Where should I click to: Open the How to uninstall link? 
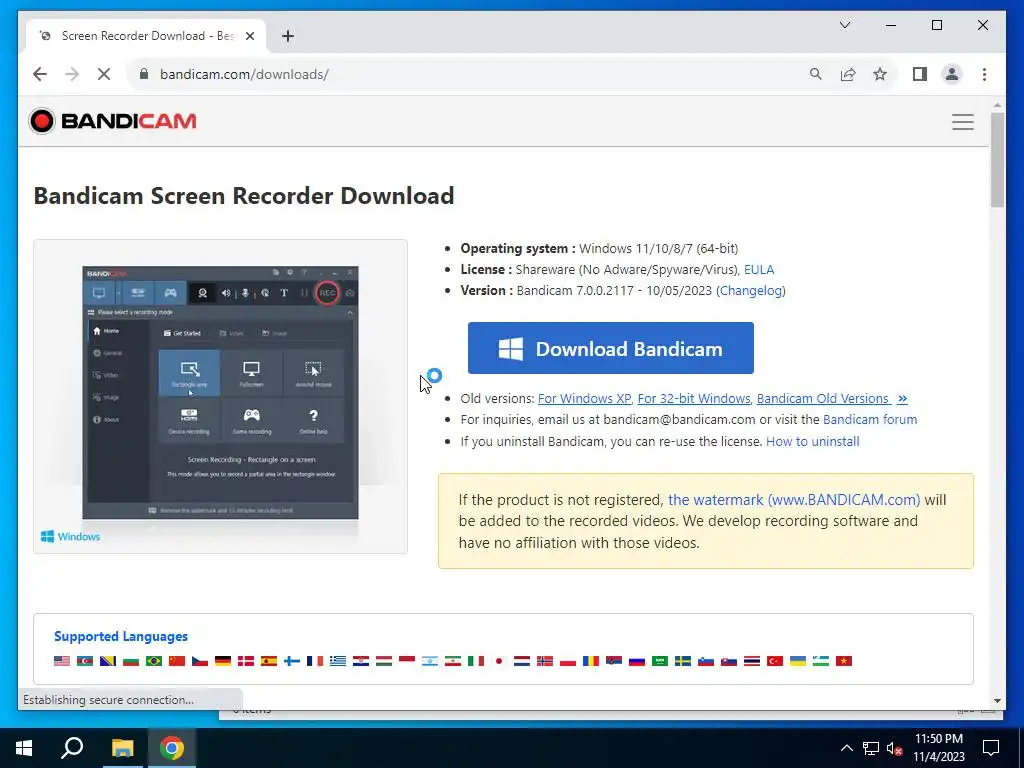pyautogui.click(x=812, y=441)
